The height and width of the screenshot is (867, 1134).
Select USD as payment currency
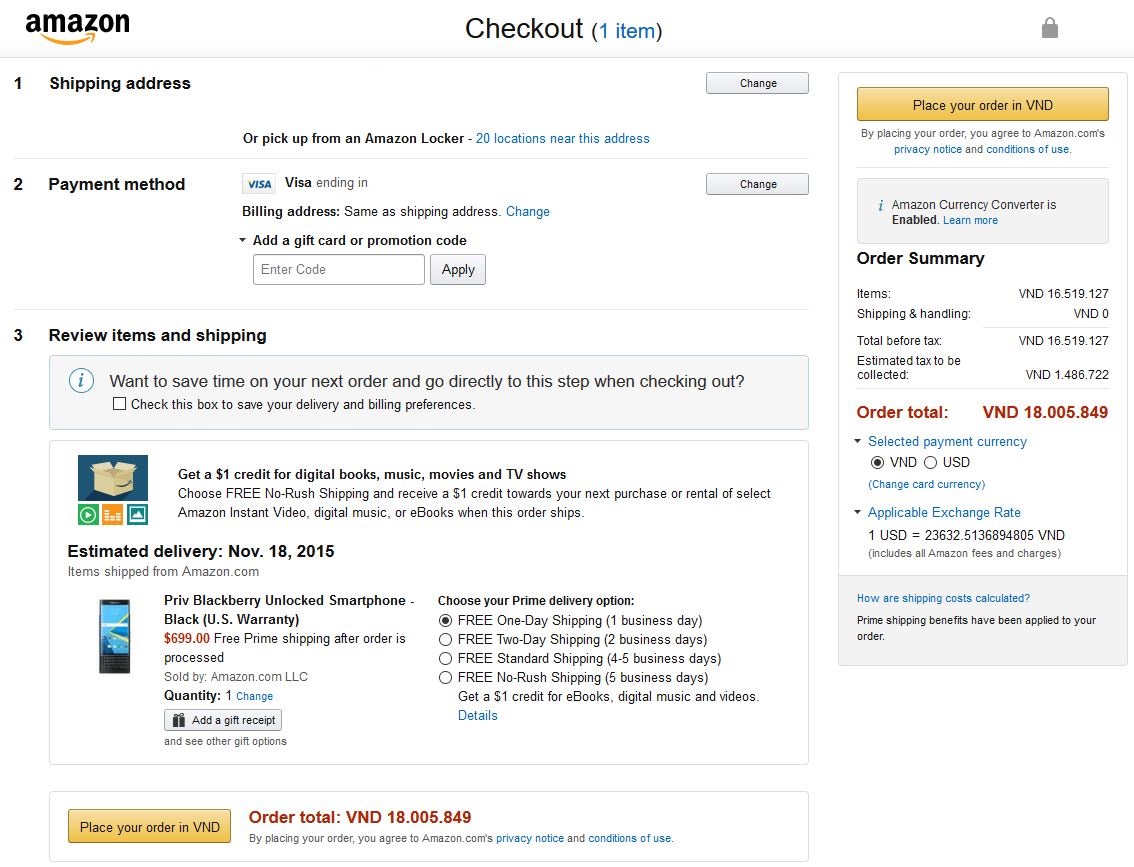click(931, 462)
